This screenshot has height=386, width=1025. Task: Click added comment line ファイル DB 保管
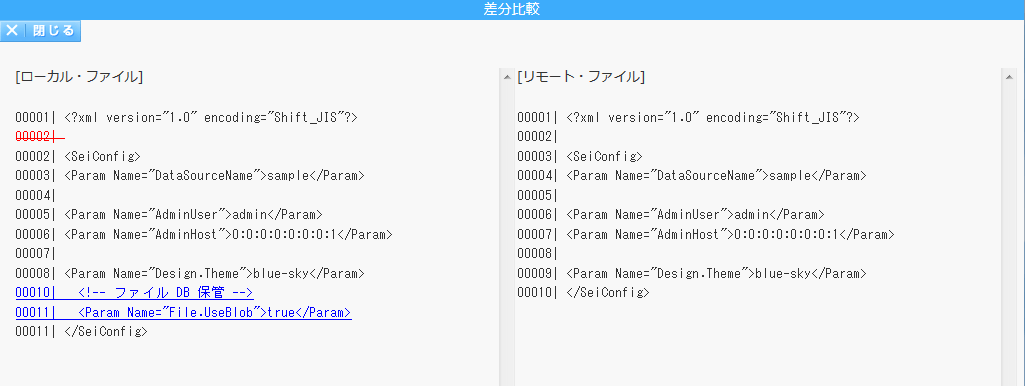point(134,292)
